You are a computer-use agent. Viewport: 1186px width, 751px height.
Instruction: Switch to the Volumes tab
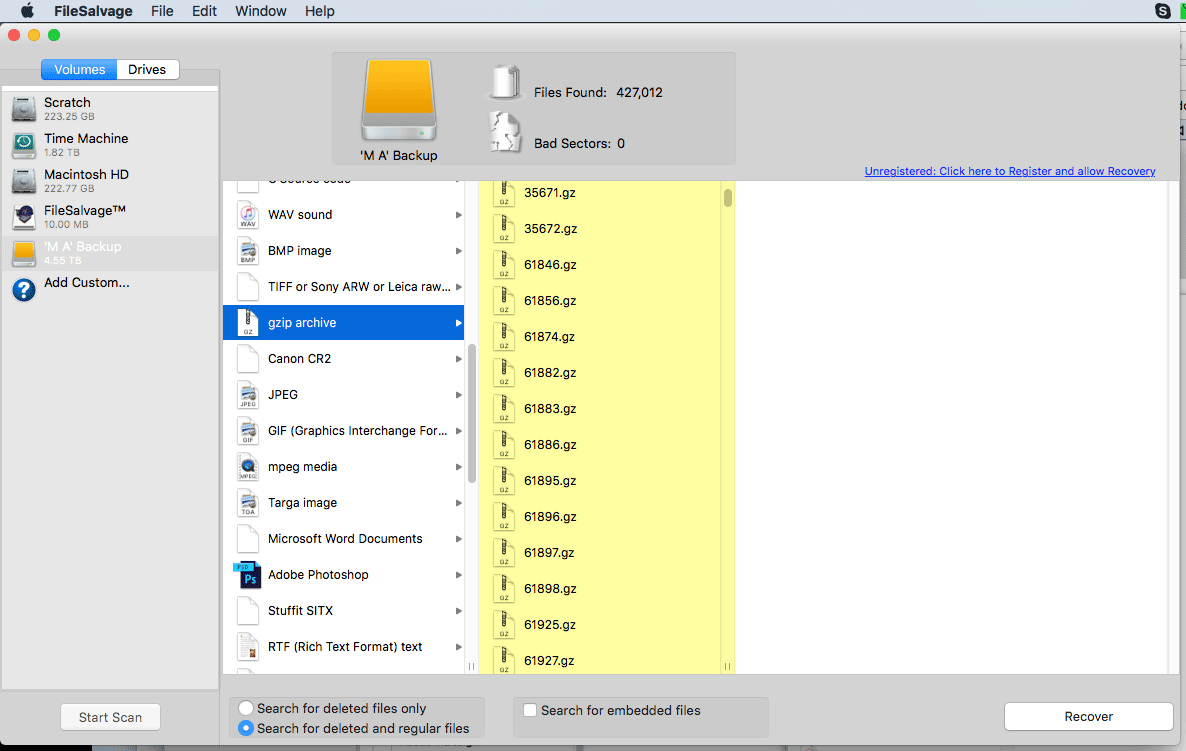(x=79, y=70)
